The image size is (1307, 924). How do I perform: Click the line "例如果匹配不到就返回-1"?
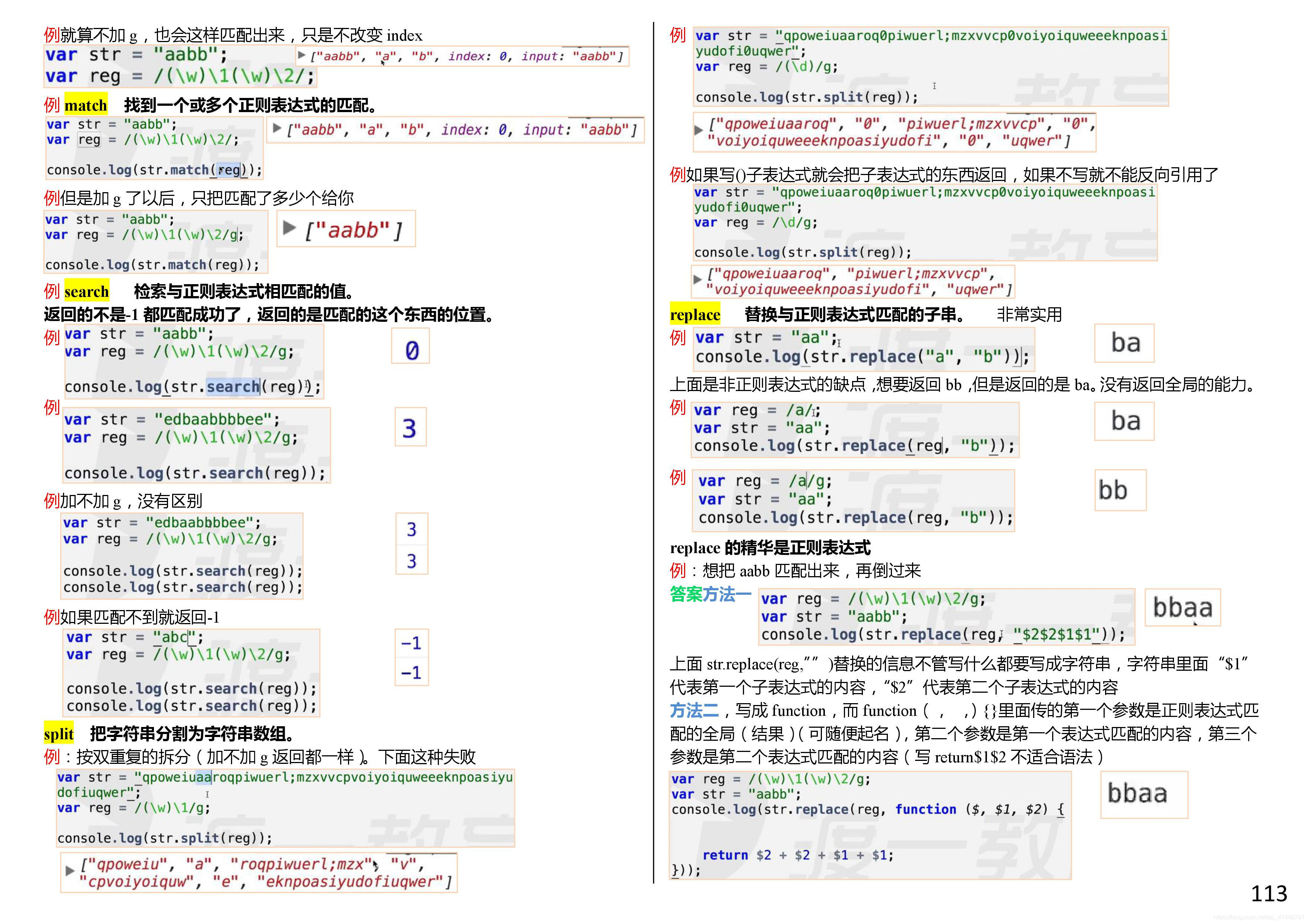(132, 617)
